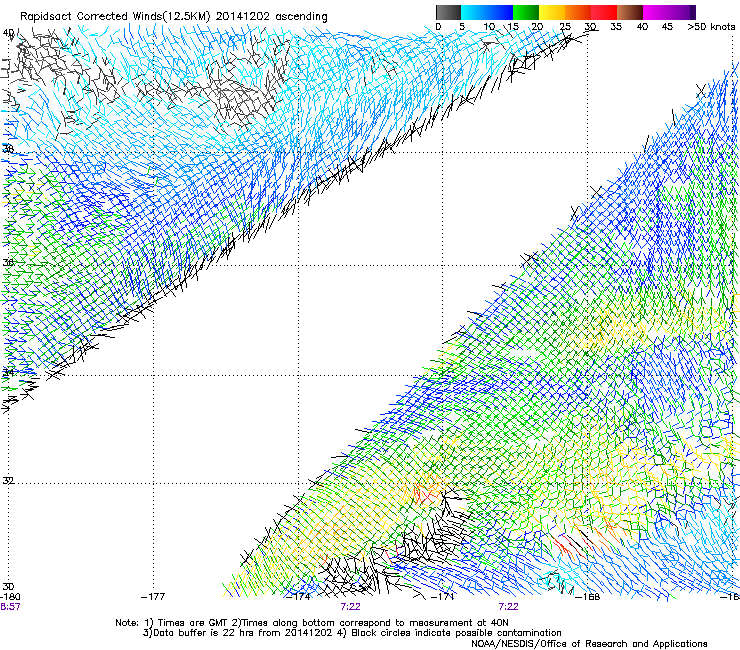Click the yellow 20-25 knots color swatch

[552, 12]
